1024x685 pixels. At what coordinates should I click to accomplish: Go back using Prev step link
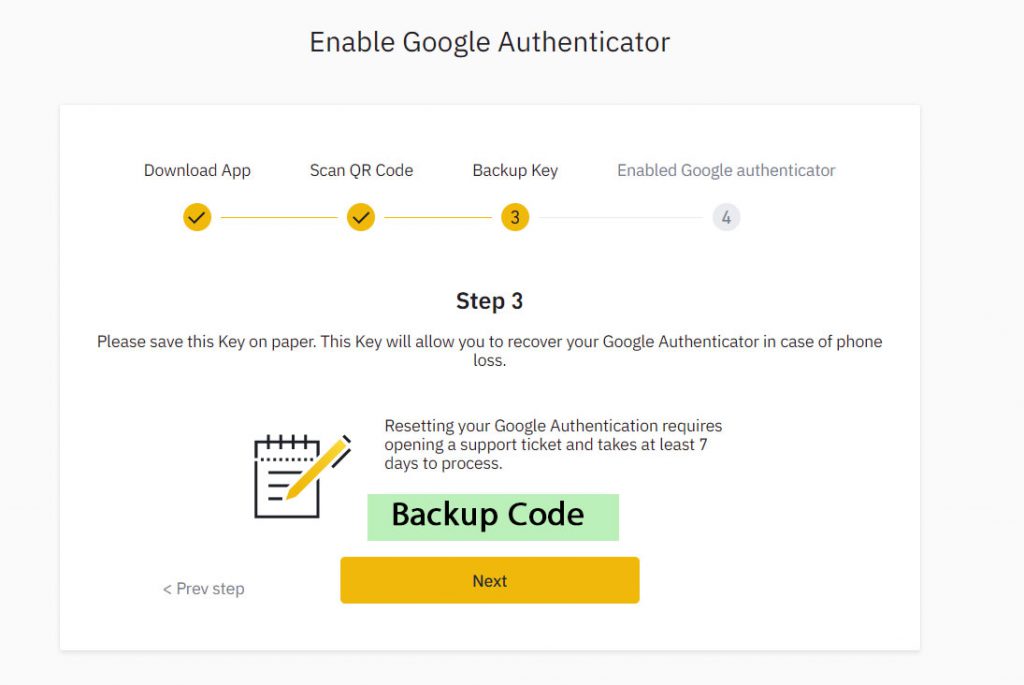pos(203,588)
